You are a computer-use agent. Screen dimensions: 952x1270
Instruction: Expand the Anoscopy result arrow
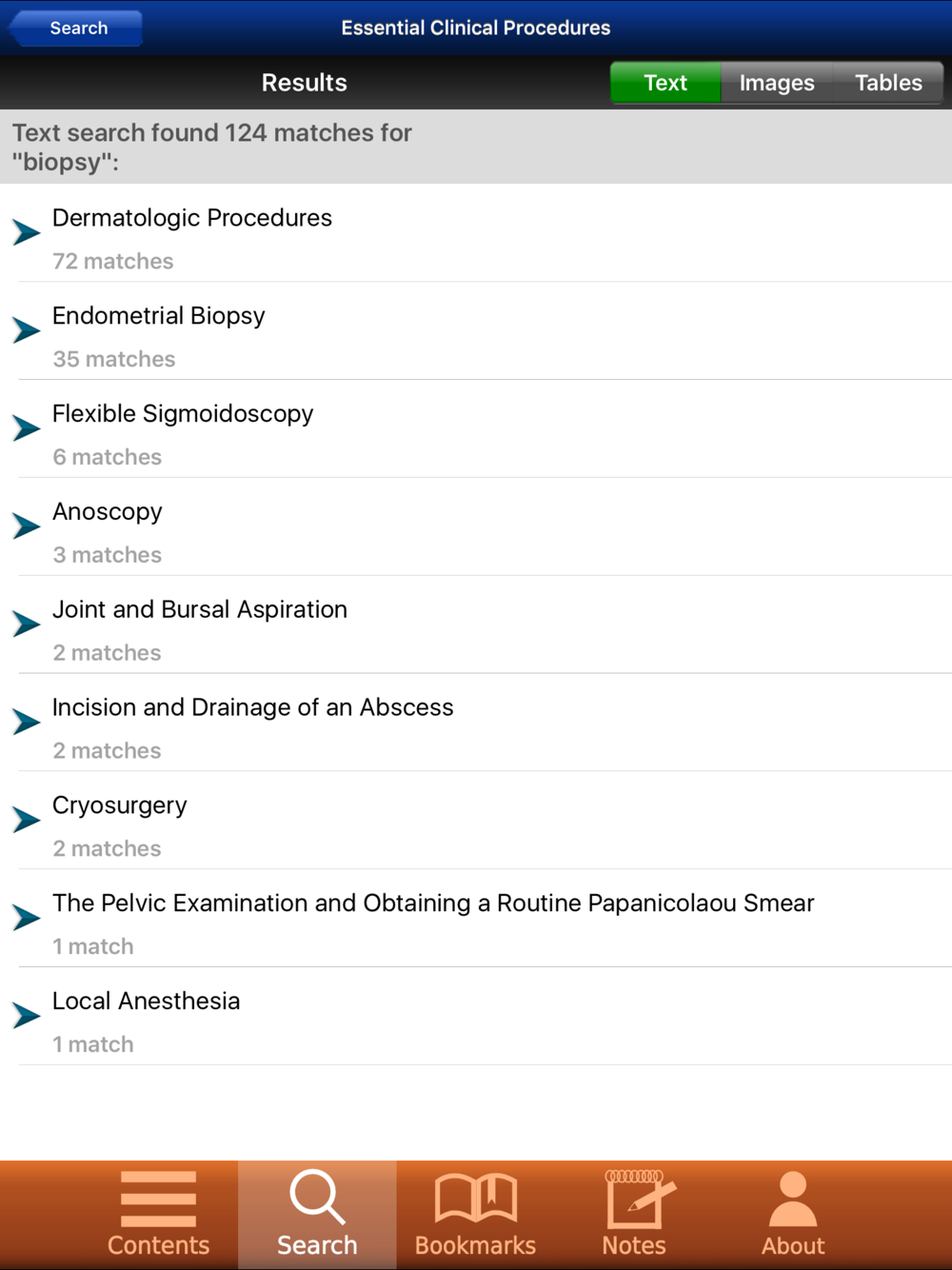[x=27, y=526]
